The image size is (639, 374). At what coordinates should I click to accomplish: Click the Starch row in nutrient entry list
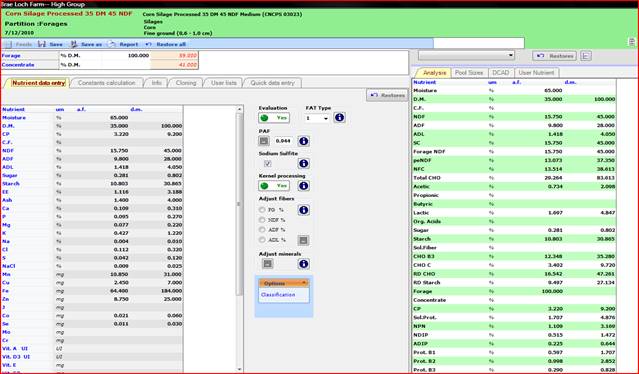tap(92, 184)
